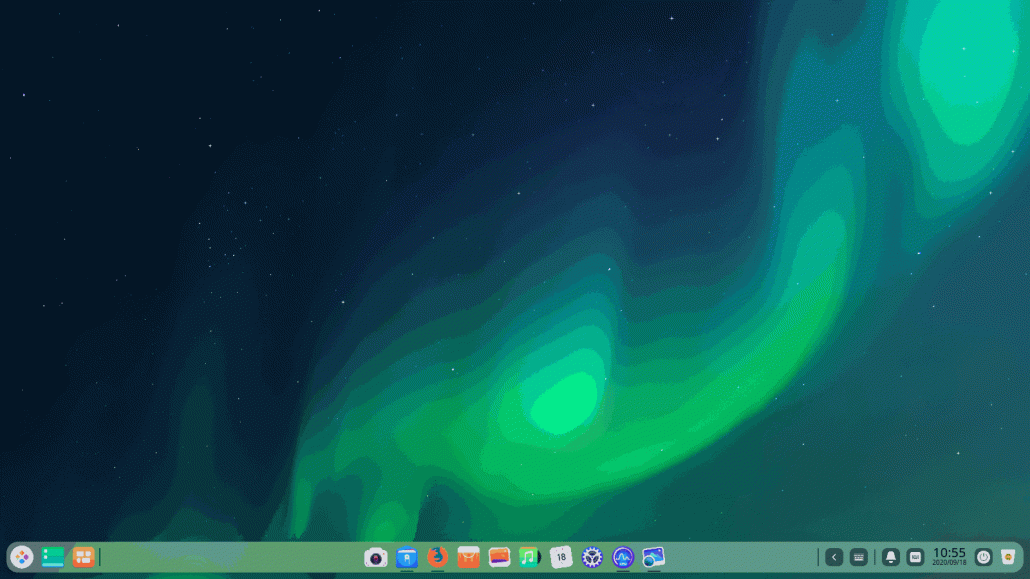The height and width of the screenshot is (579, 1030).
Task: Open the input method indicator
Action: click(x=916, y=556)
